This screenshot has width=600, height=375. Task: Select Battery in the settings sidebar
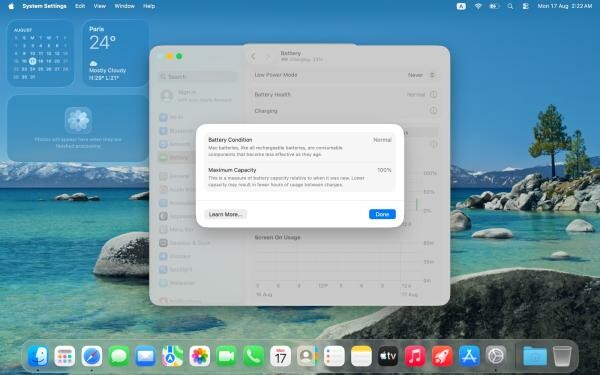[x=197, y=157]
